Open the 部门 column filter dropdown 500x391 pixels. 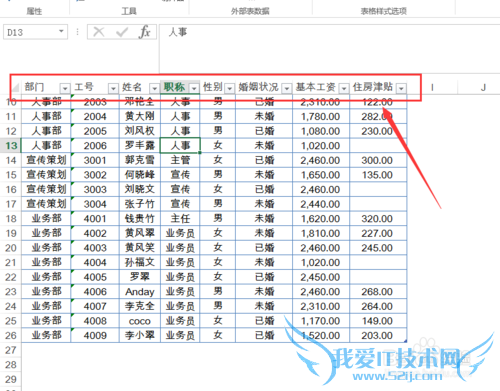(65, 88)
